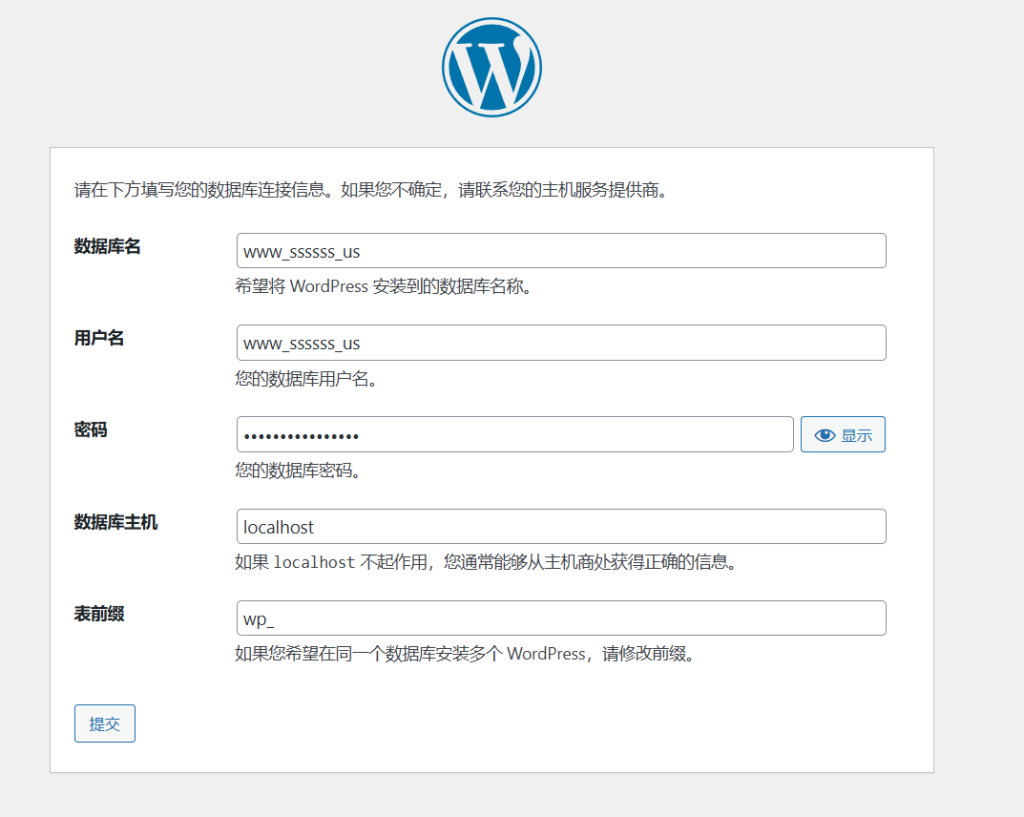Focus the 表前缀 wp_ field
Viewport: 1024px width, 817px height.
tap(561, 618)
